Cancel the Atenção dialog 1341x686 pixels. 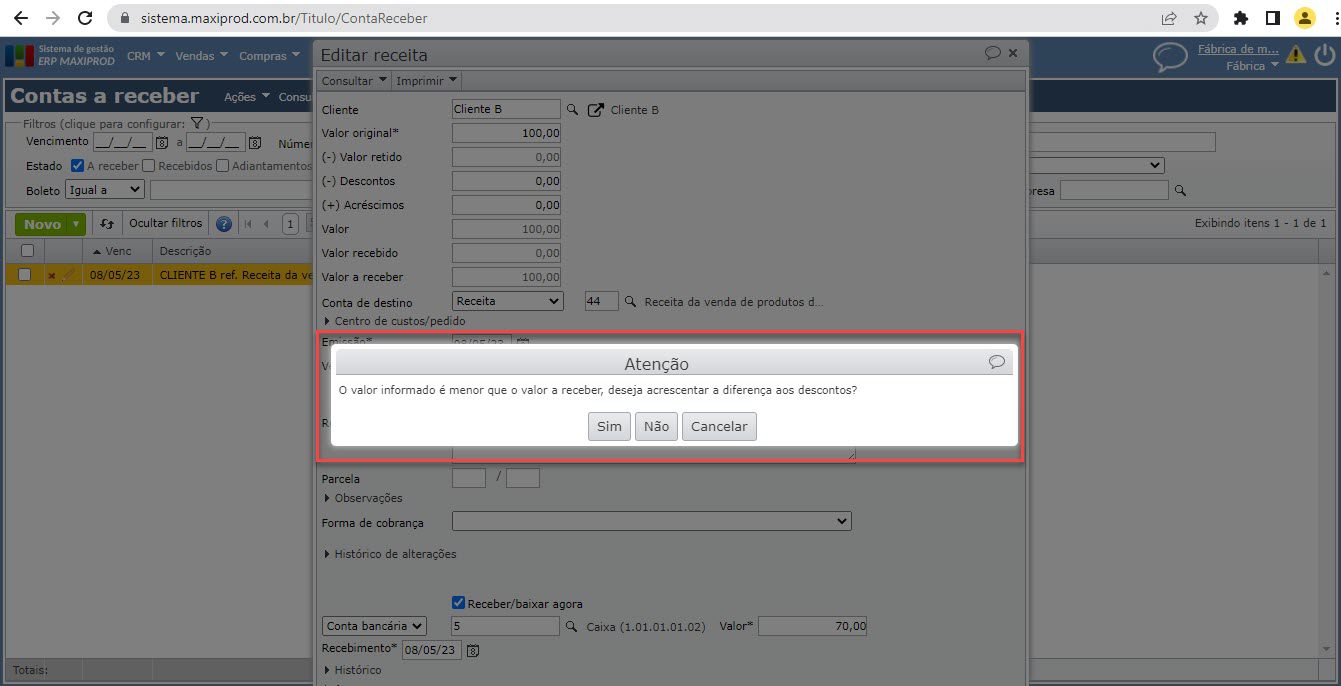pos(719,426)
